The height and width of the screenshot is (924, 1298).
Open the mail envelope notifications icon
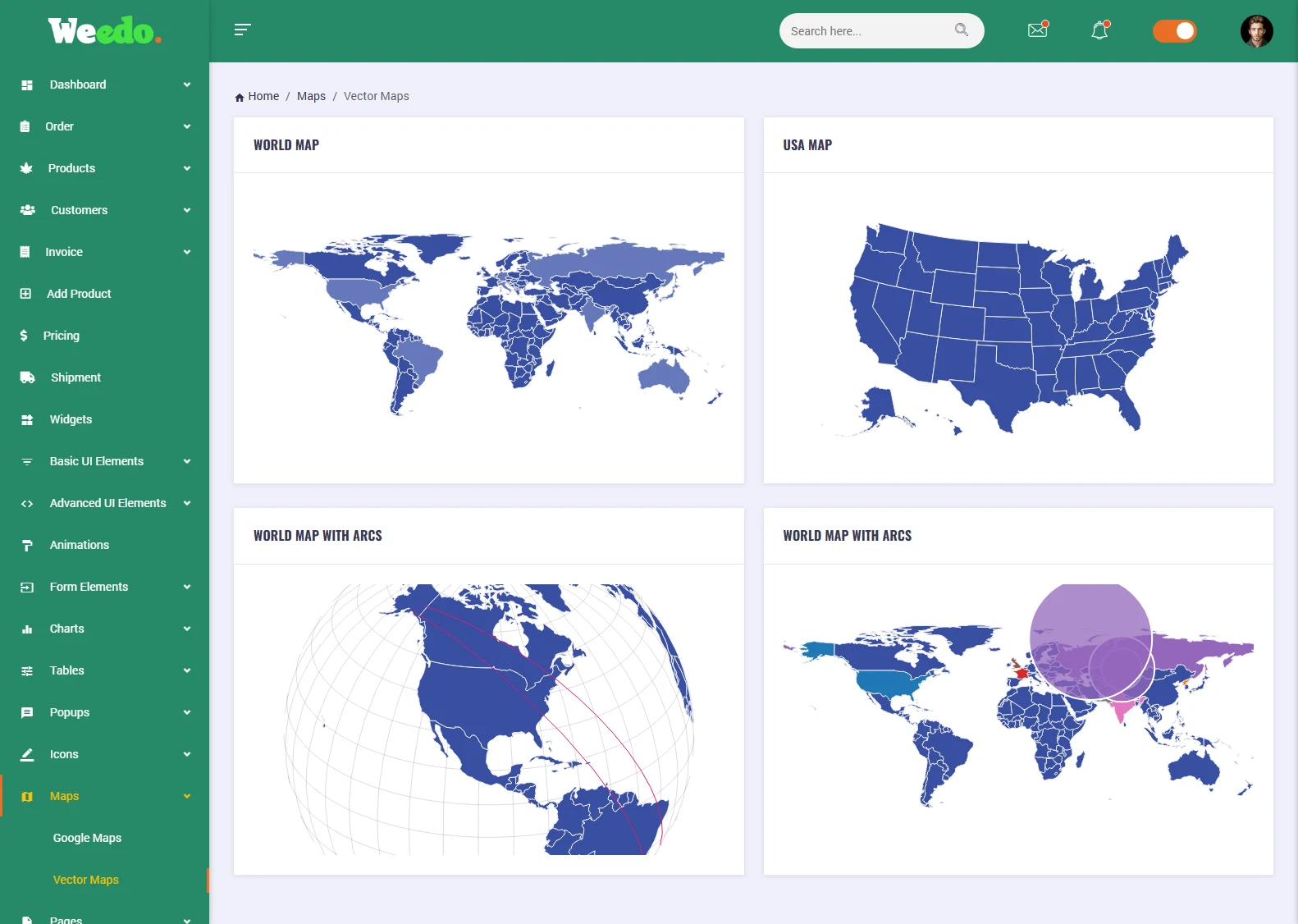point(1038,30)
